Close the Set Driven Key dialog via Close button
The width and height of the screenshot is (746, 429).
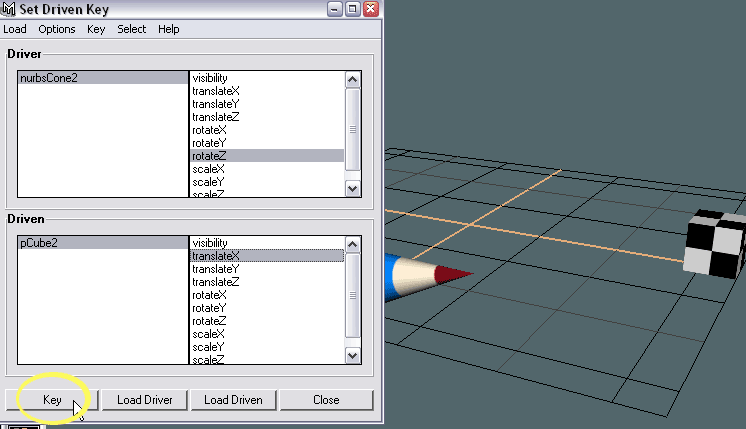pos(326,400)
